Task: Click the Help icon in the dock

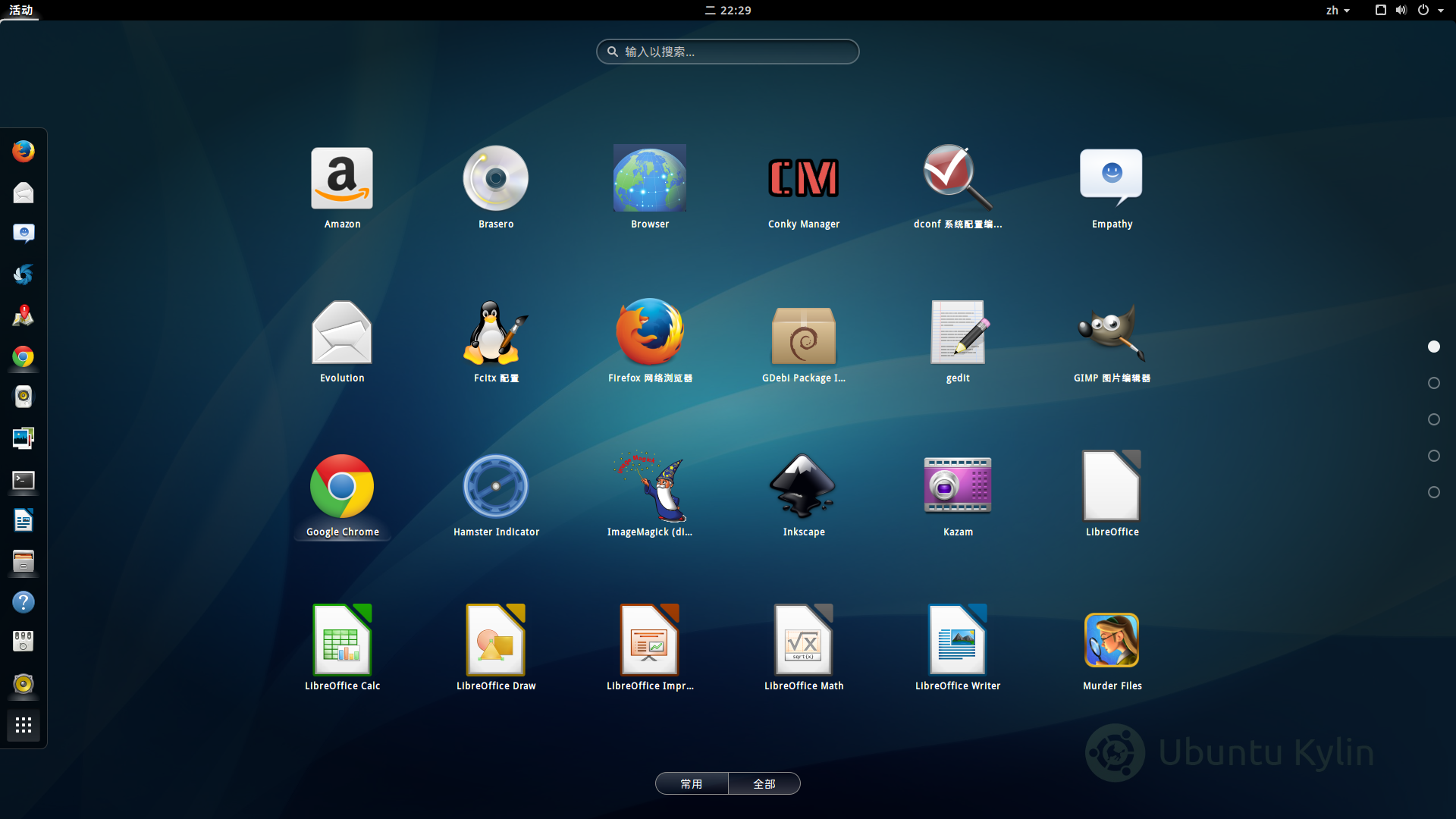Action: 24,602
